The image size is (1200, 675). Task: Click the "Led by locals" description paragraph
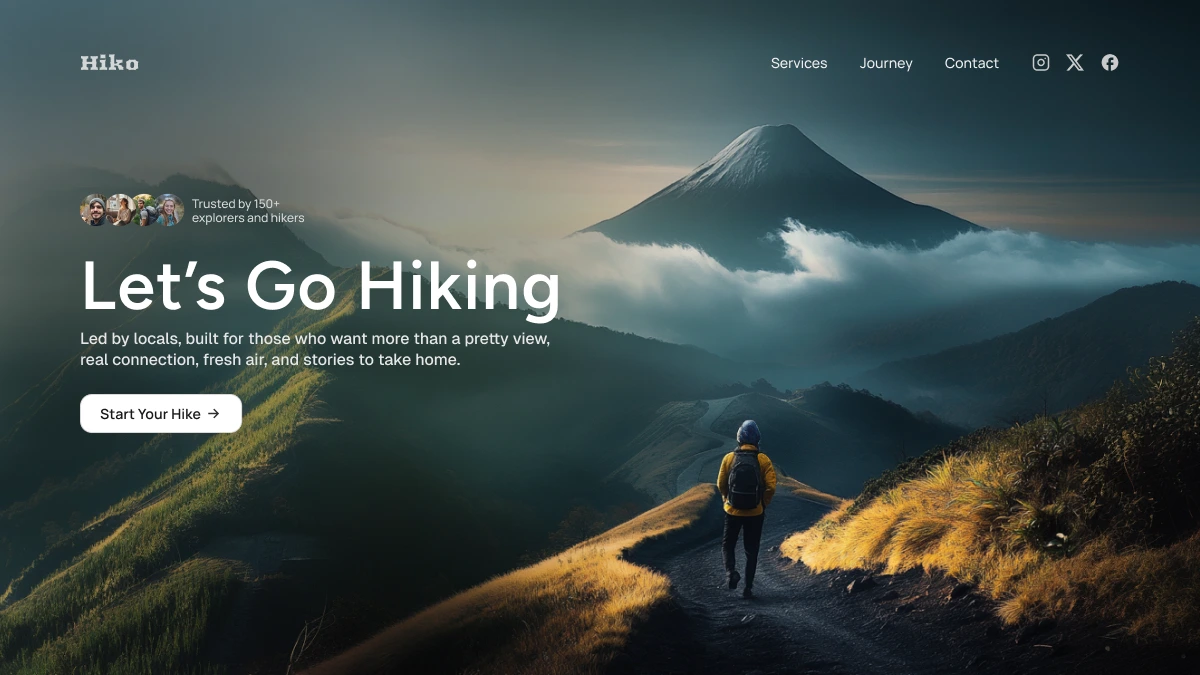tap(315, 349)
